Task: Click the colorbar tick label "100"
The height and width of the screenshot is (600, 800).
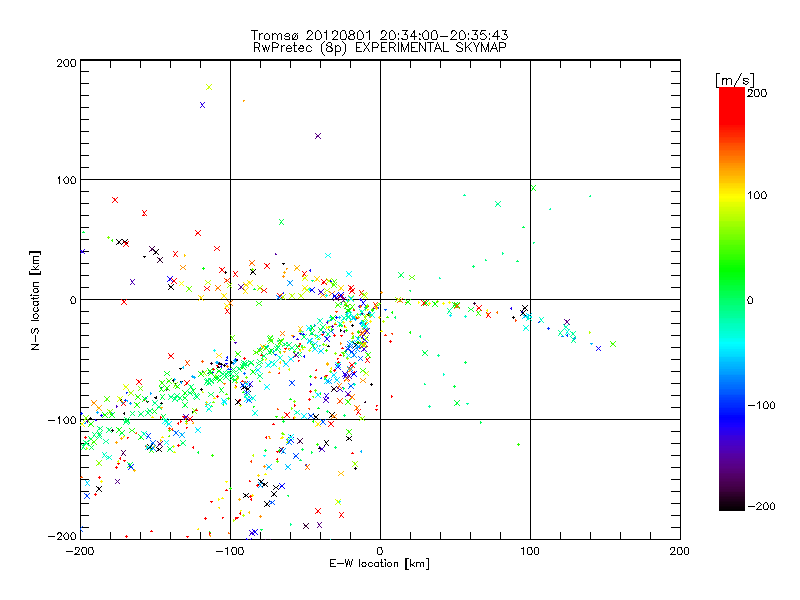Action: pyautogui.click(x=757, y=195)
